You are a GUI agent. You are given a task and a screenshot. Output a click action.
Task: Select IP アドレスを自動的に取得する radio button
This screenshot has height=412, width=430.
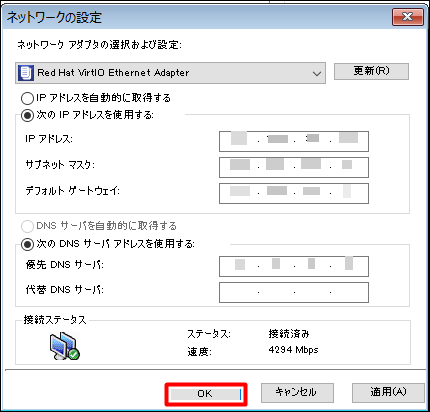pos(27,98)
